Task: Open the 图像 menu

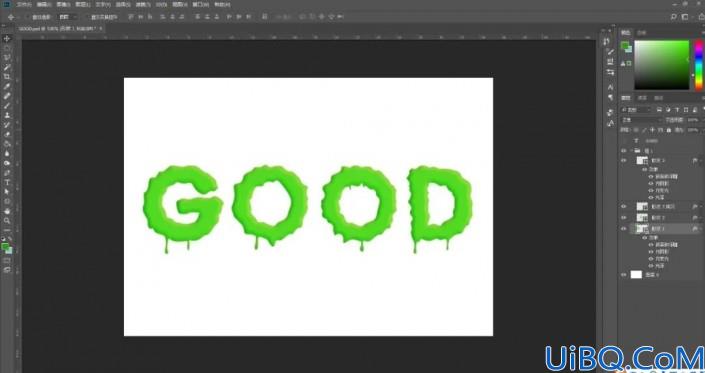Action: (x=63, y=4)
